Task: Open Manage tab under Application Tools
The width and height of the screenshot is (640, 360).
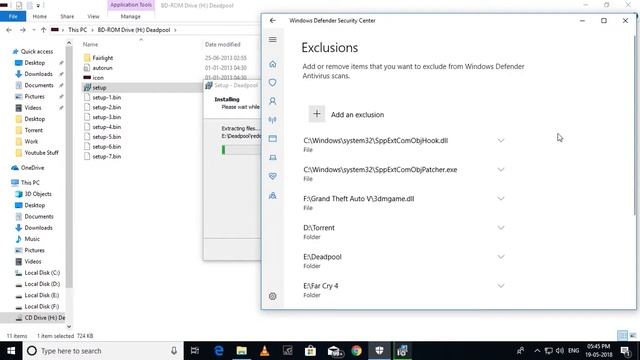Action: pos(131,16)
